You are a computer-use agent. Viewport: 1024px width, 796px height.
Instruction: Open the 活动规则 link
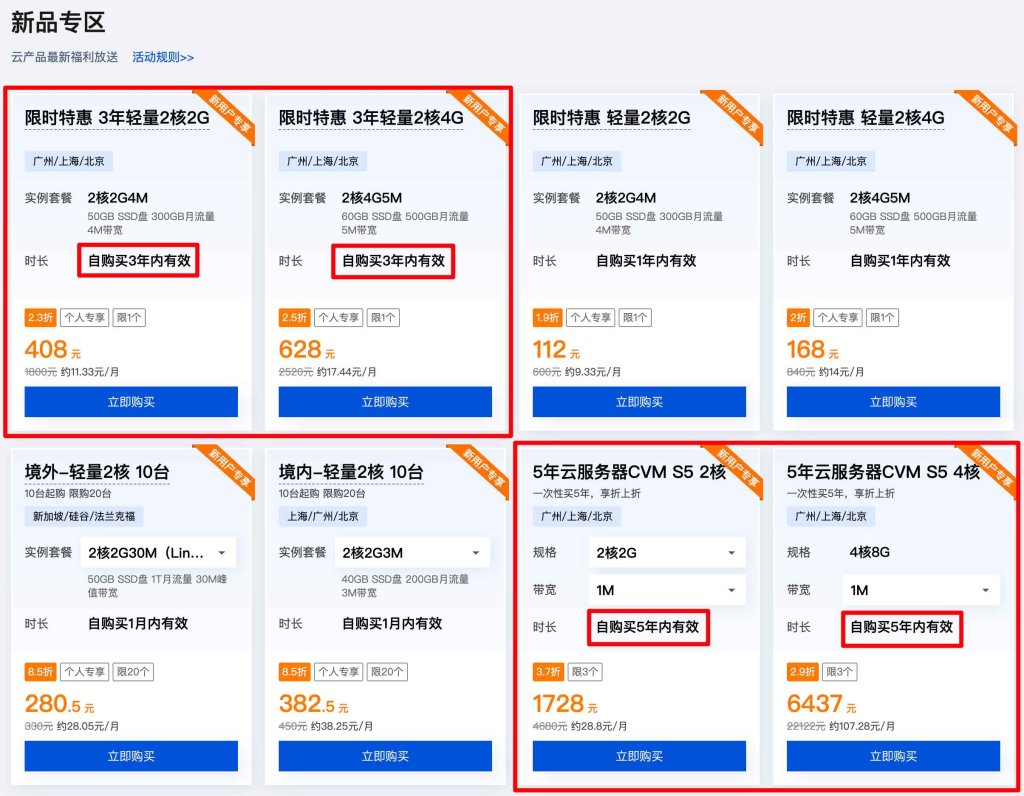click(x=163, y=57)
